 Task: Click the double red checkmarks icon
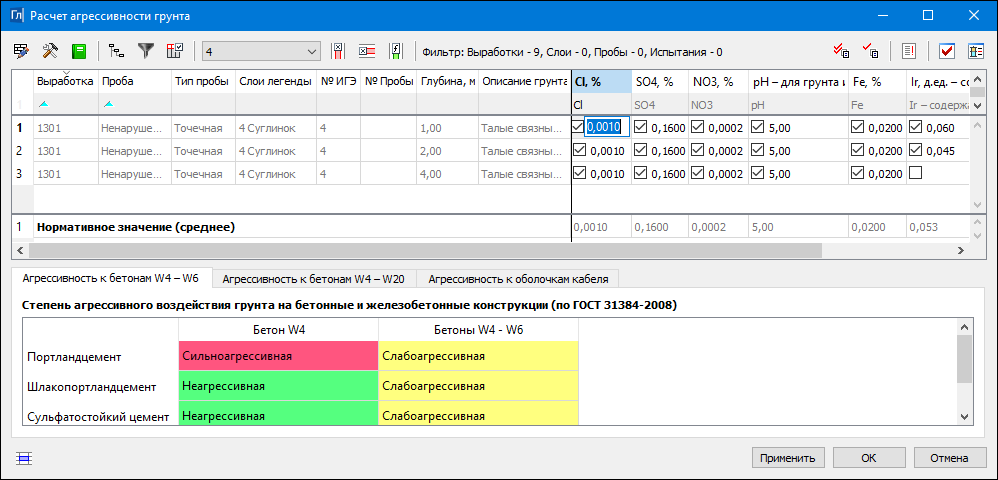coord(841,52)
